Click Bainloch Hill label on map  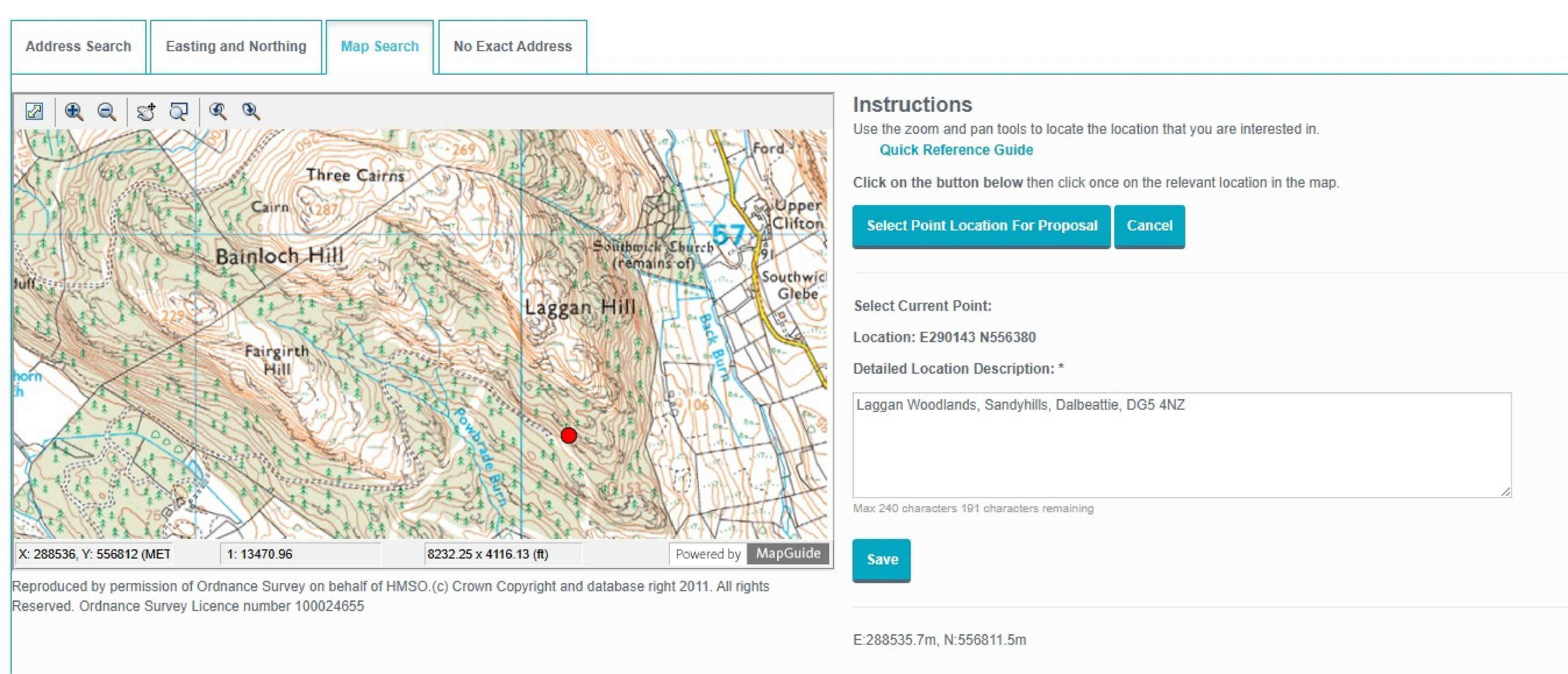click(279, 256)
